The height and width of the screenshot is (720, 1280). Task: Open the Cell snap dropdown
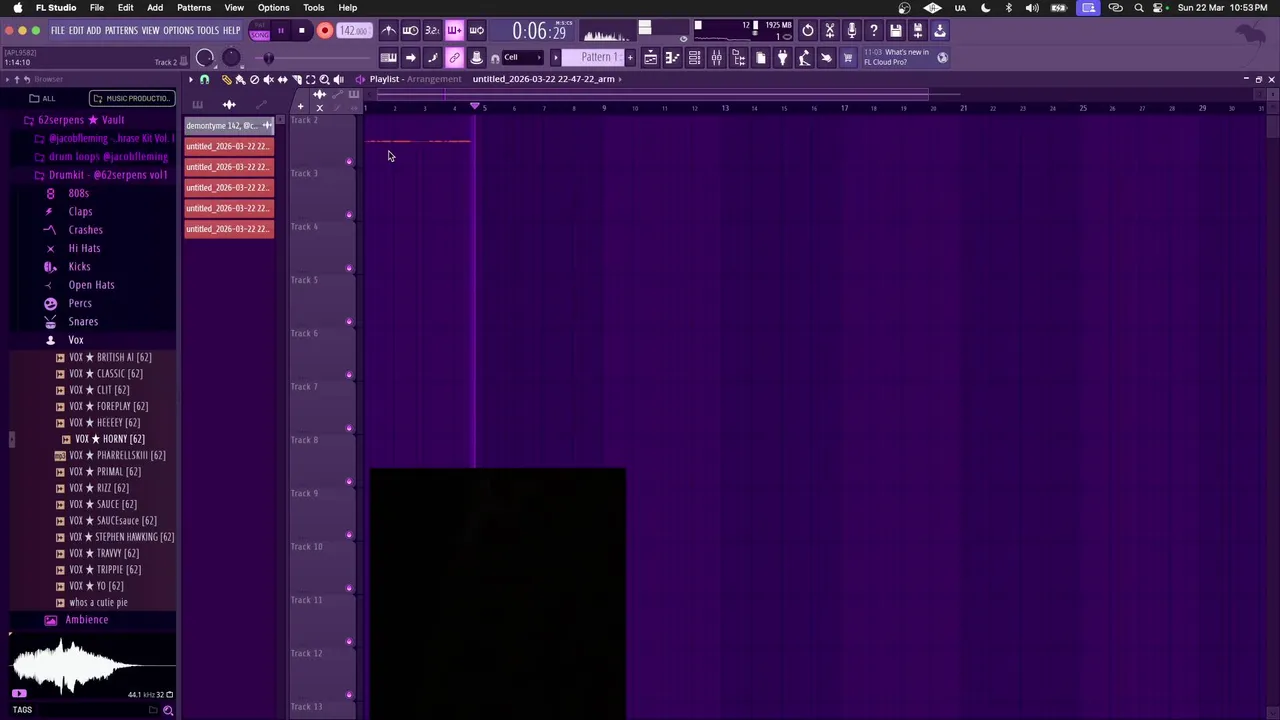pos(522,58)
